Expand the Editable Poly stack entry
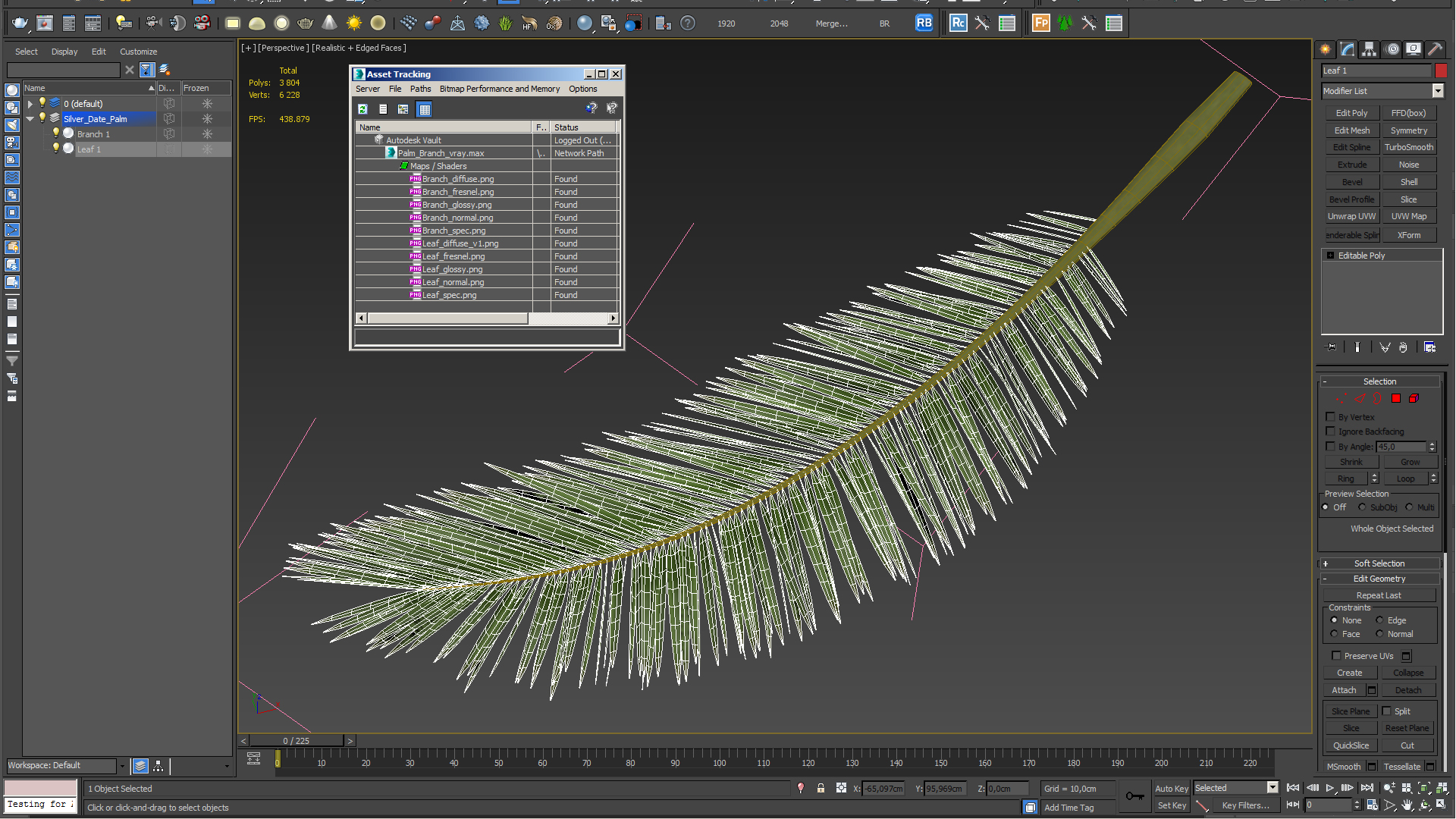Screen dimensions: 1456x819 (x=1331, y=256)
